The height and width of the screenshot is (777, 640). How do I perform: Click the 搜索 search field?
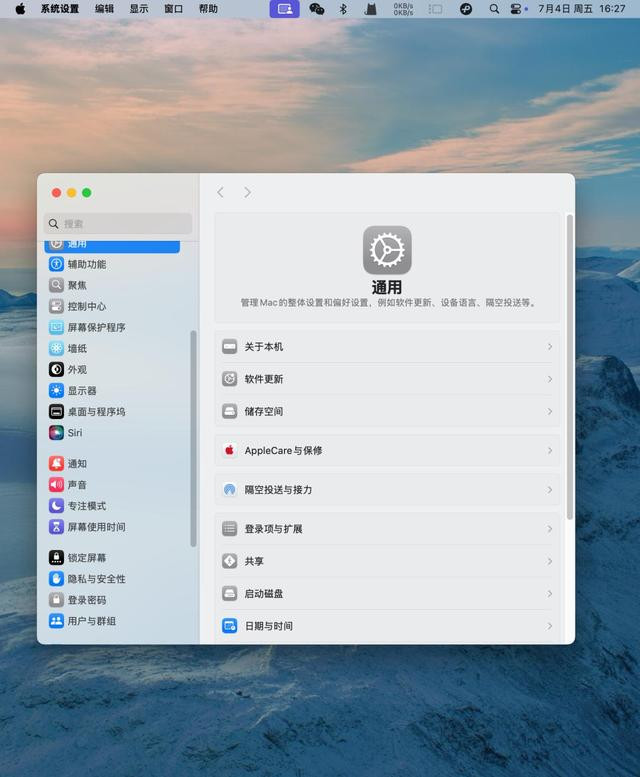pos(118,224)
